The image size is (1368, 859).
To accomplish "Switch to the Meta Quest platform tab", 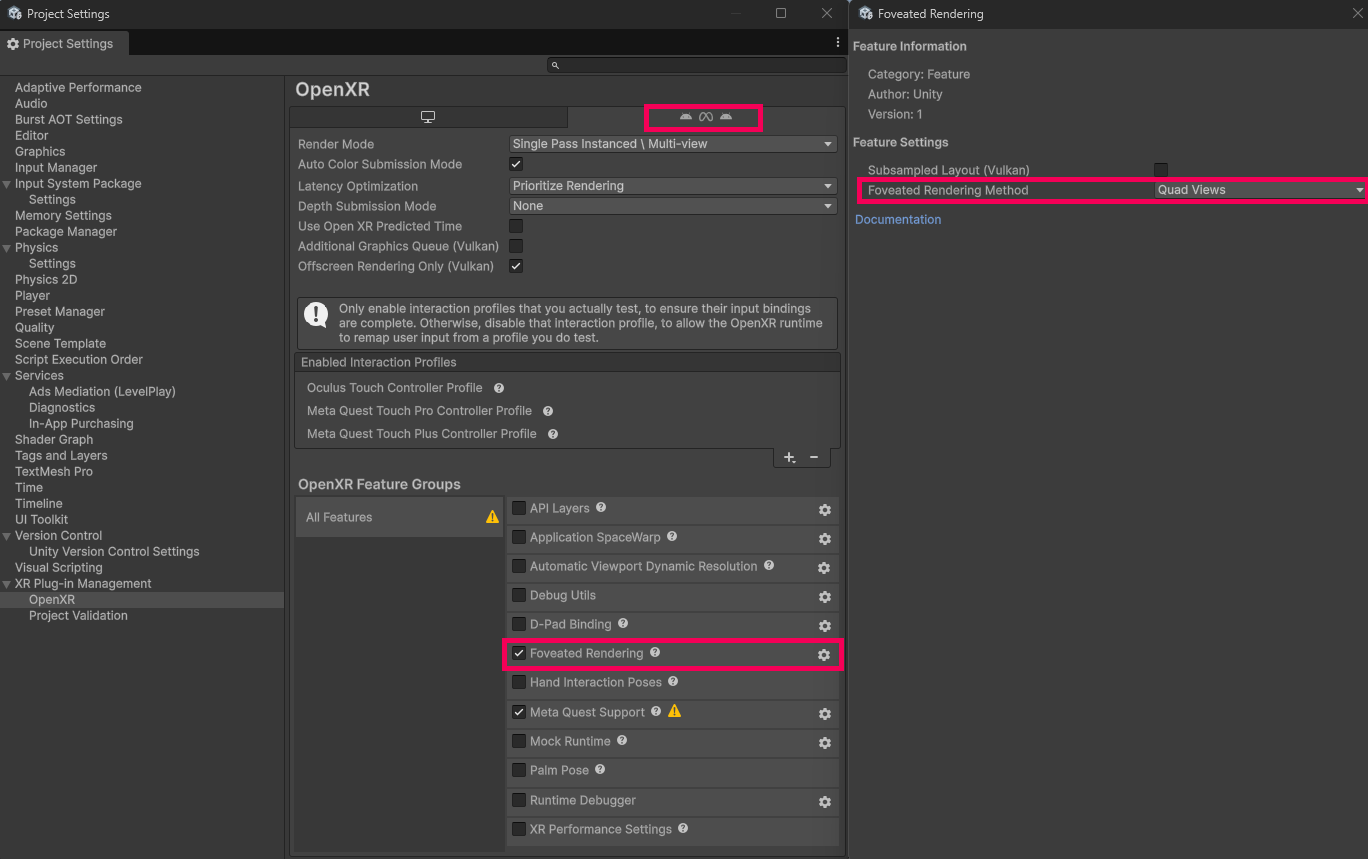I will [703, 117].
